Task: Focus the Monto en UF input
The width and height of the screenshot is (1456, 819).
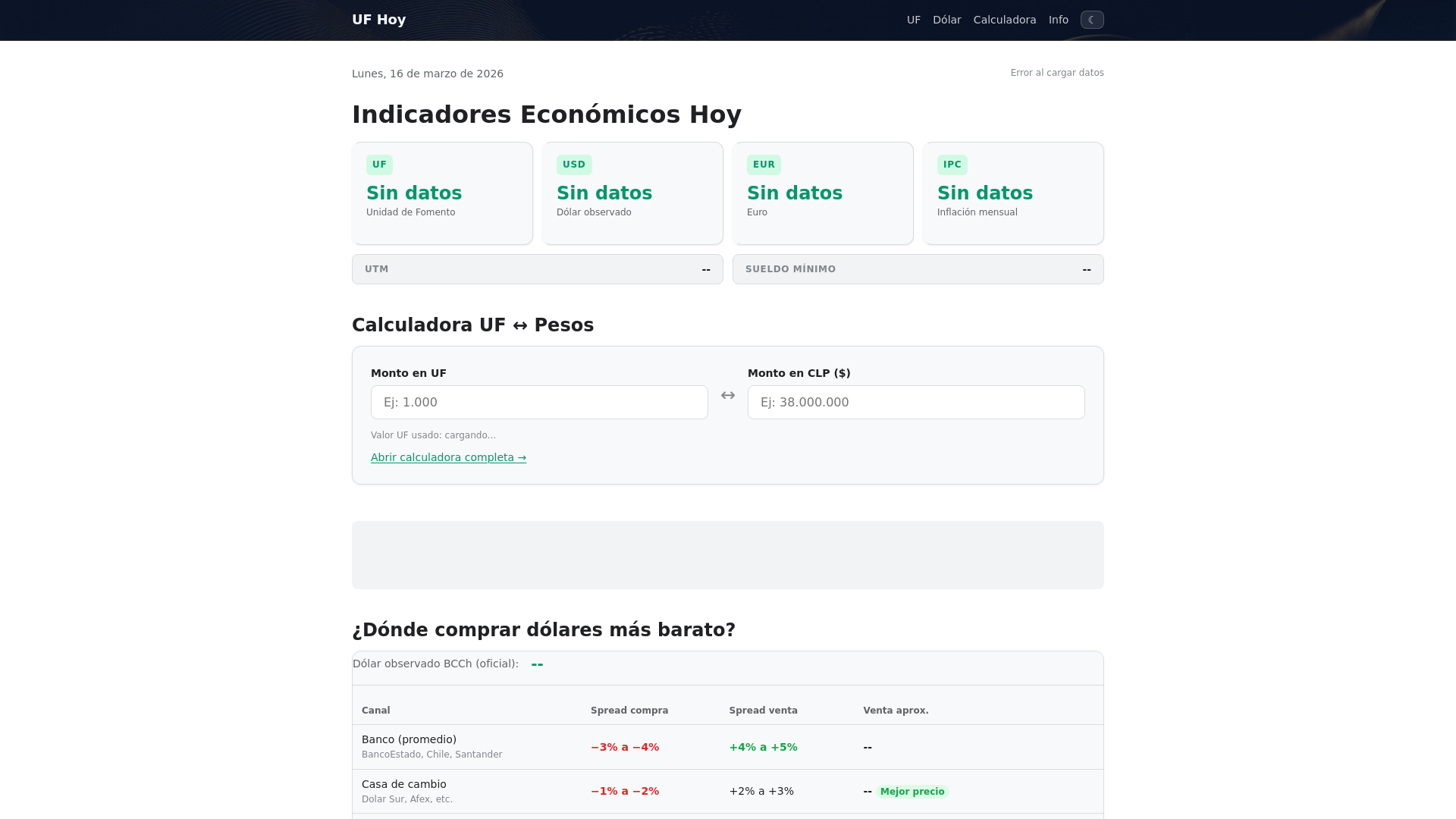Action: tap(539, 402)
